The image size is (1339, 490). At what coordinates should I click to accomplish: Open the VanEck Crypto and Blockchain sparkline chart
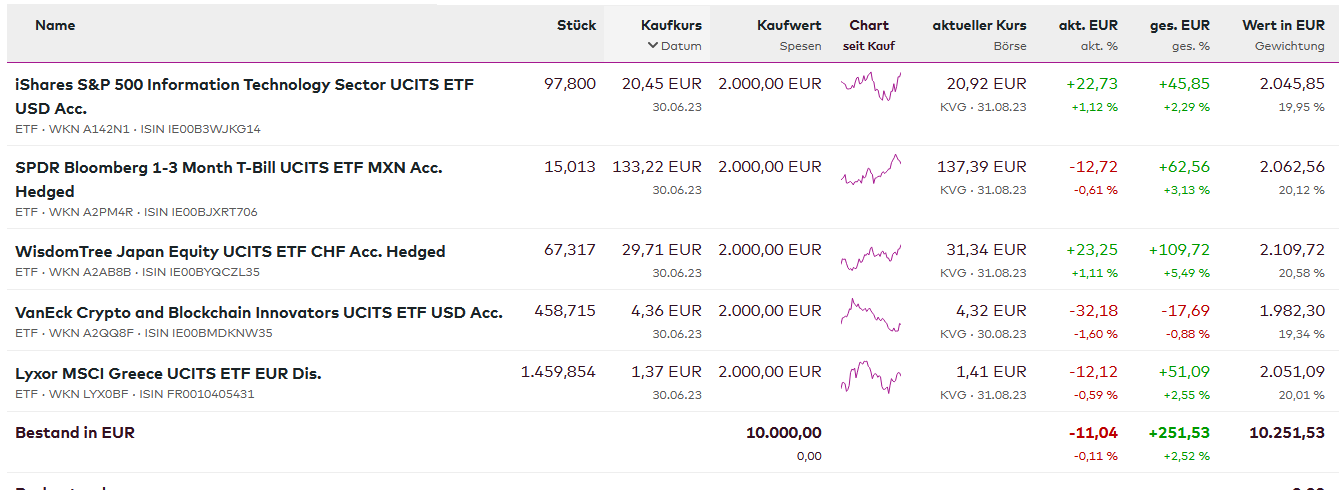point(871,315)
